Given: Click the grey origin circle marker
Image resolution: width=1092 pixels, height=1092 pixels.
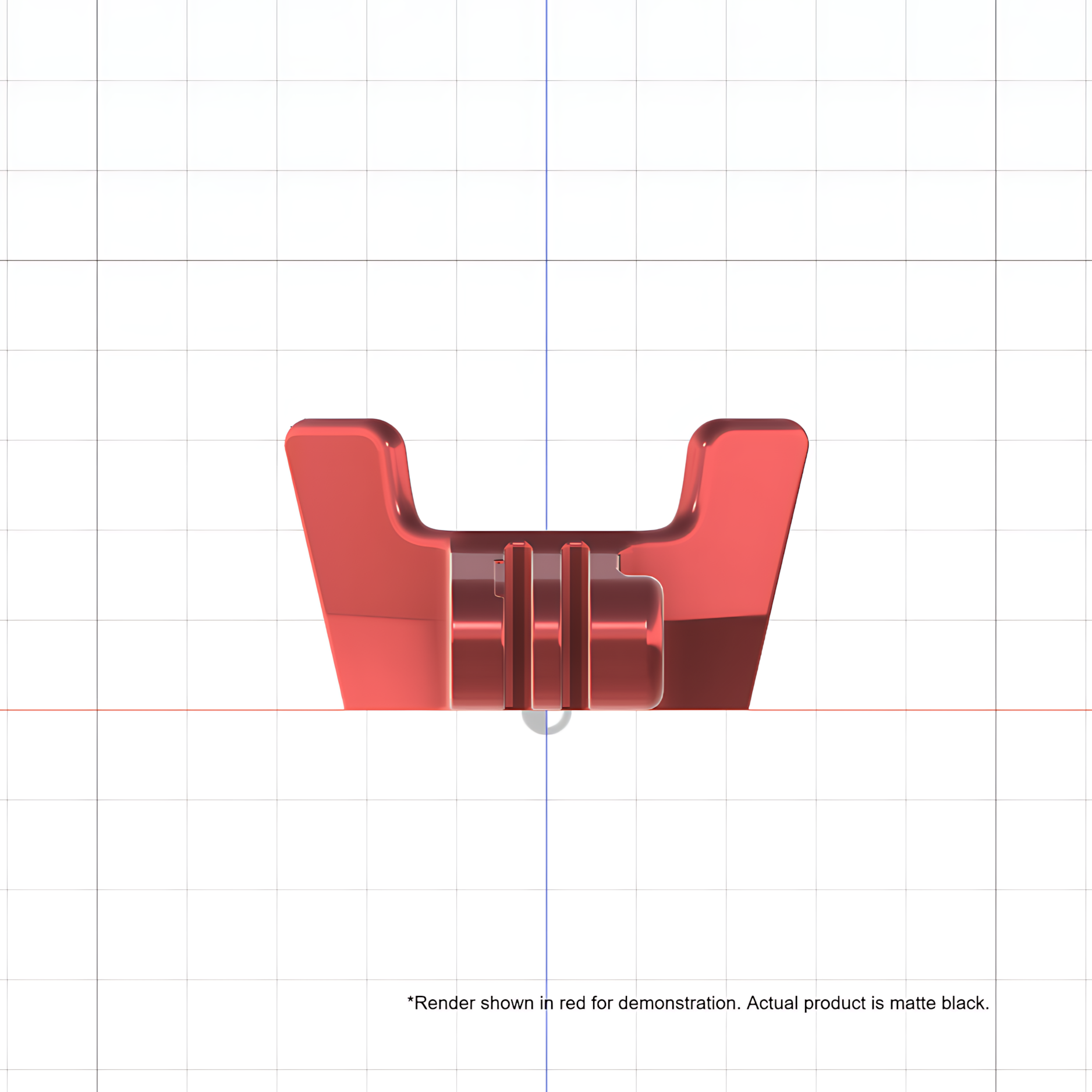Looking at the screenshot, I should pos(546,722).
